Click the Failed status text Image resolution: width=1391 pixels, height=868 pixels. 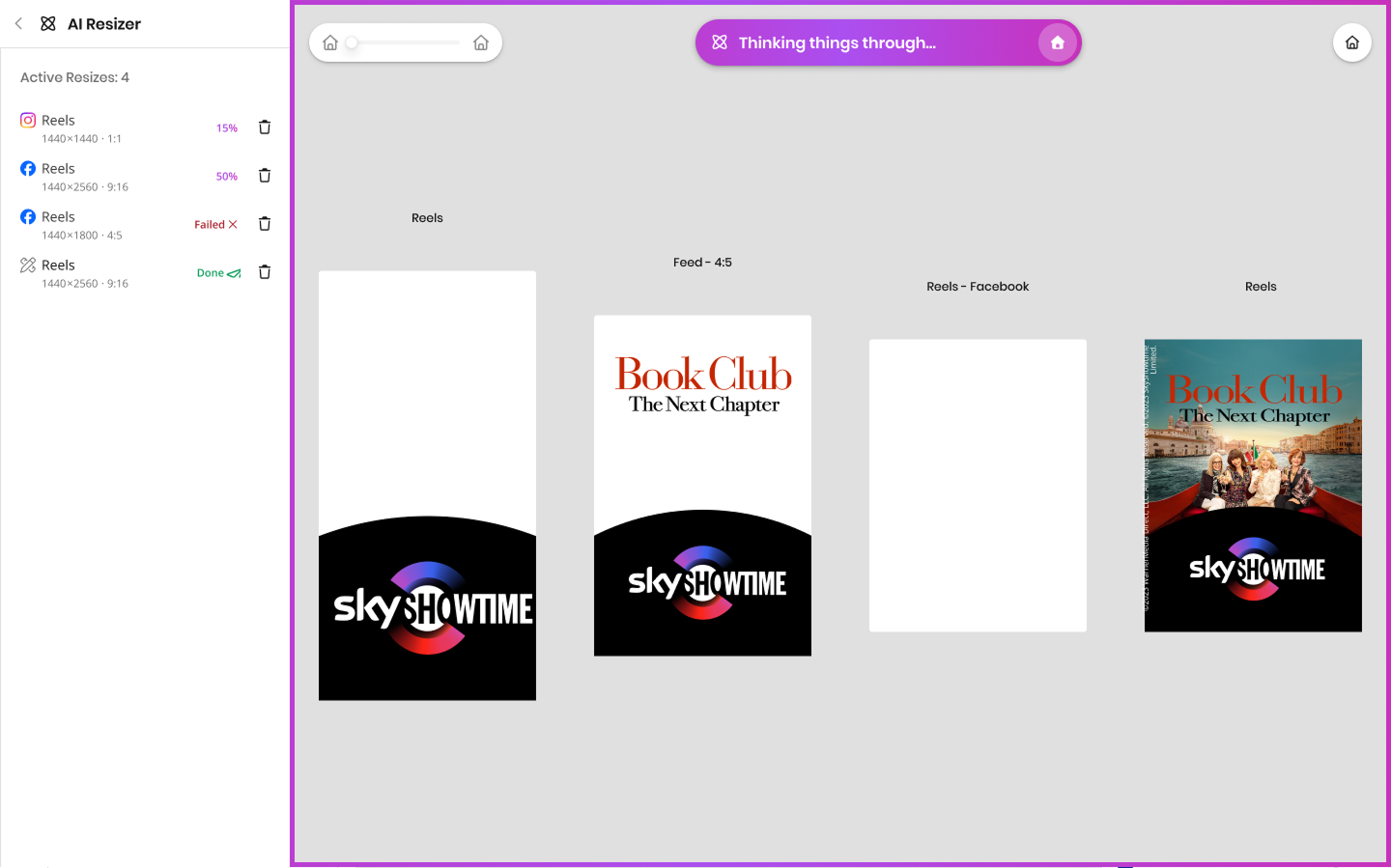point(210,225)
